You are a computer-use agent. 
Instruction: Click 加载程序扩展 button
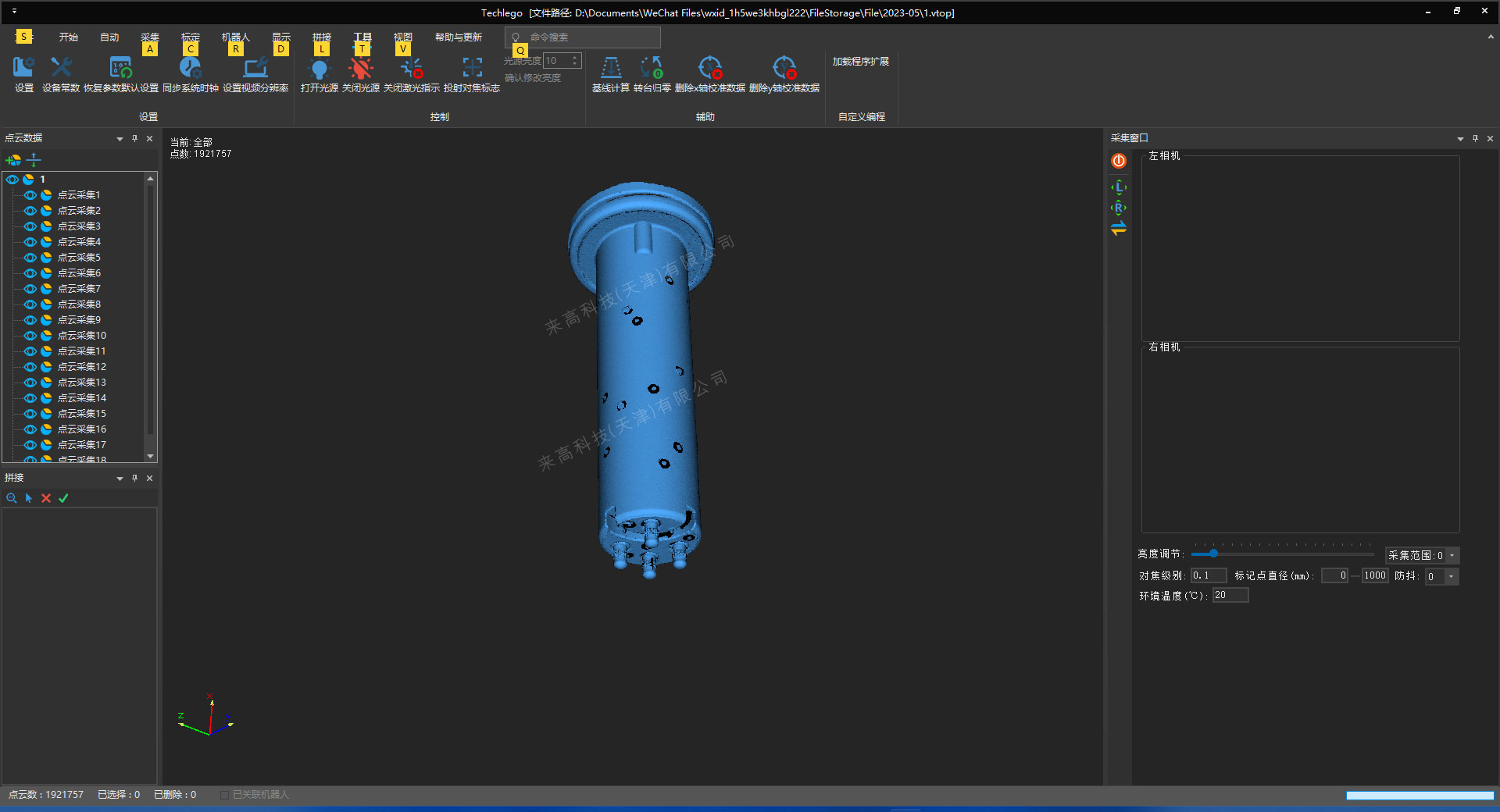[x=860, y=62]
